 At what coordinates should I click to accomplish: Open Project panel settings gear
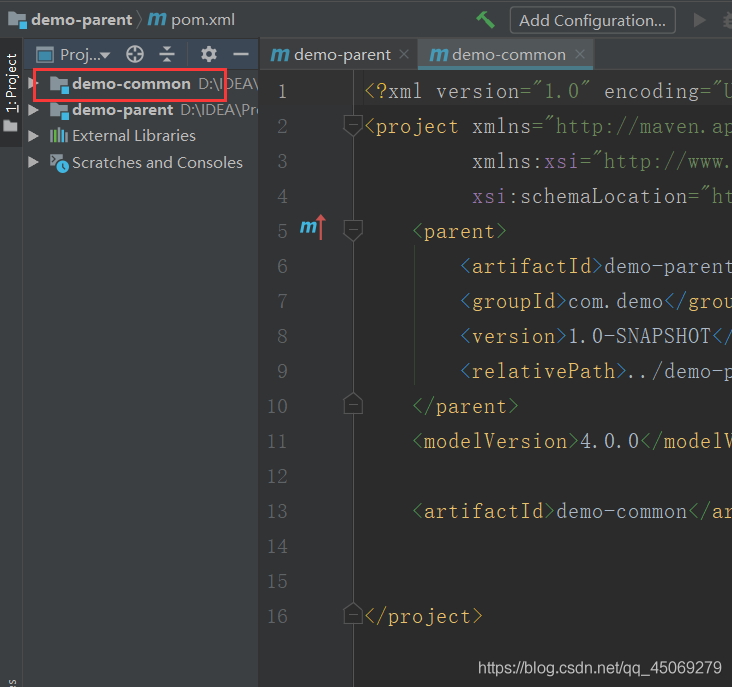click(x=208, y=54)
